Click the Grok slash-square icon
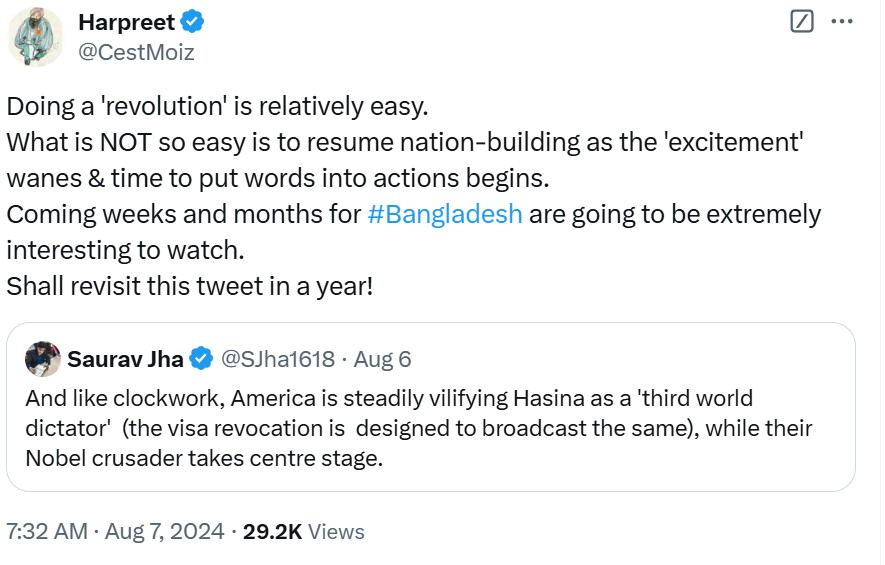Viewport: 885px width, 565px height. 802,21
